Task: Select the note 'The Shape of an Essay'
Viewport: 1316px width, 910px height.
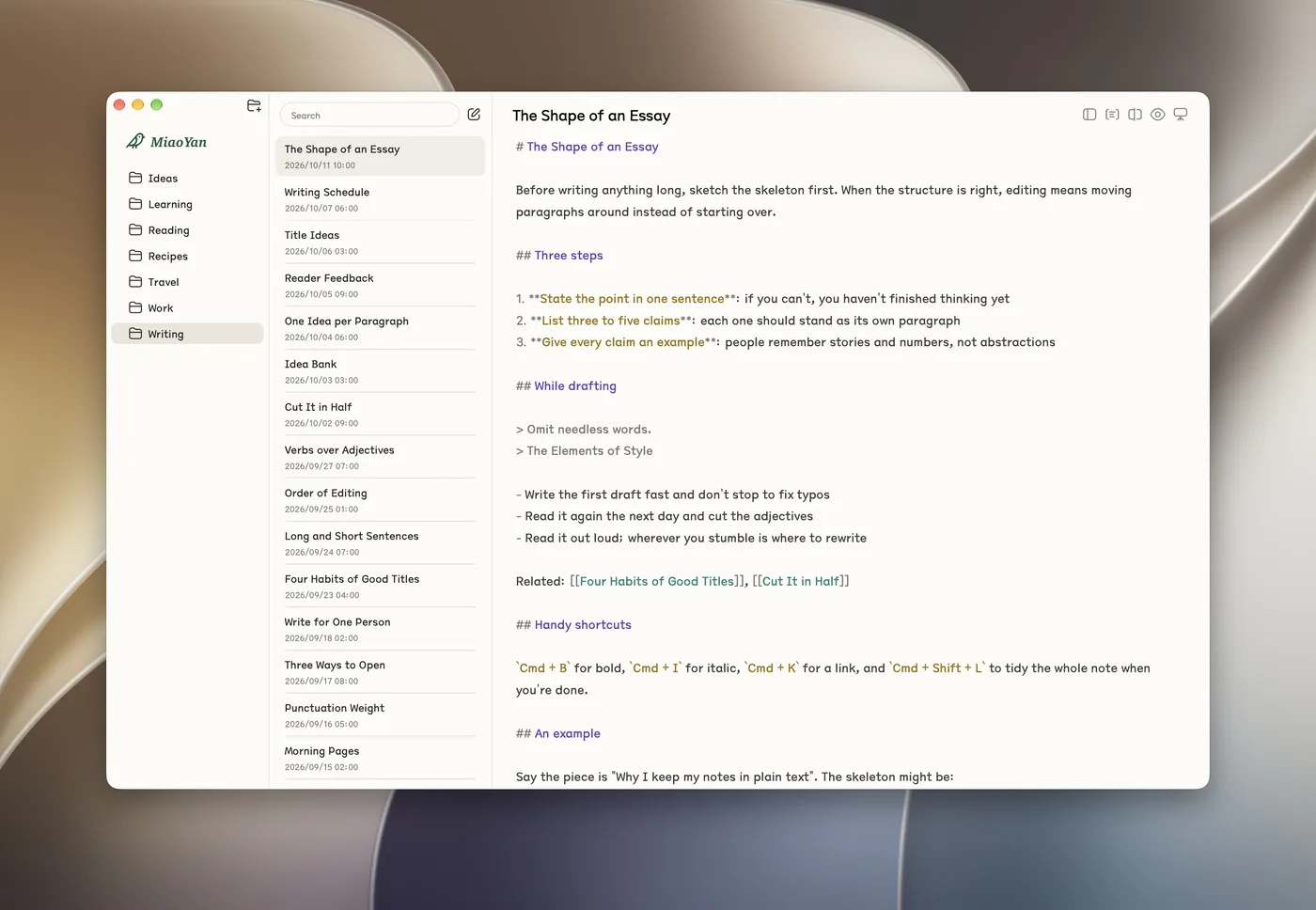Action: coord(380,156)
